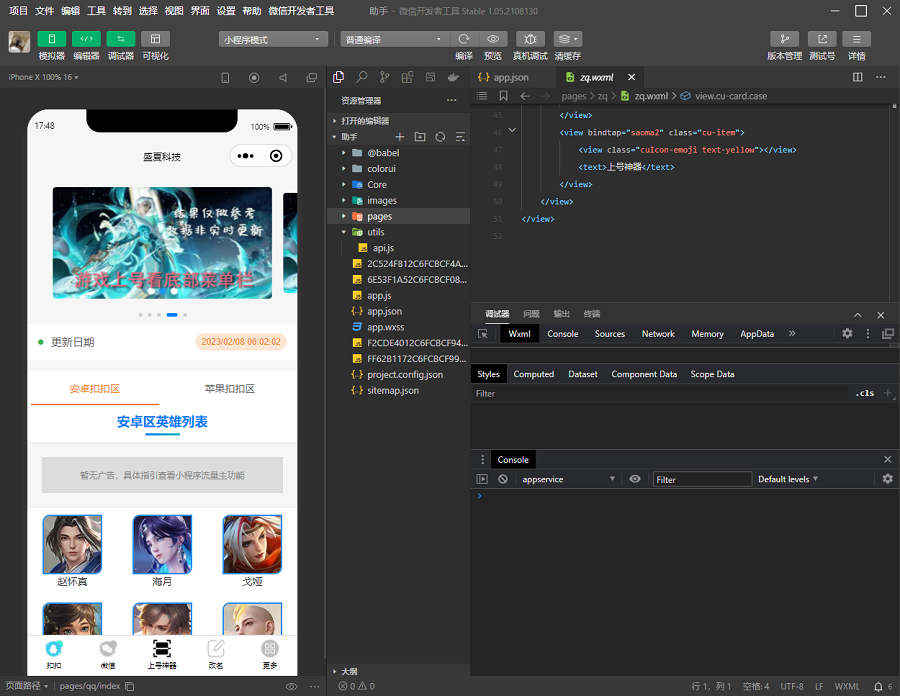Tap the 更多 bottom tab
Image resolution: width=900 pixels, height=696 pixels.
270,654
